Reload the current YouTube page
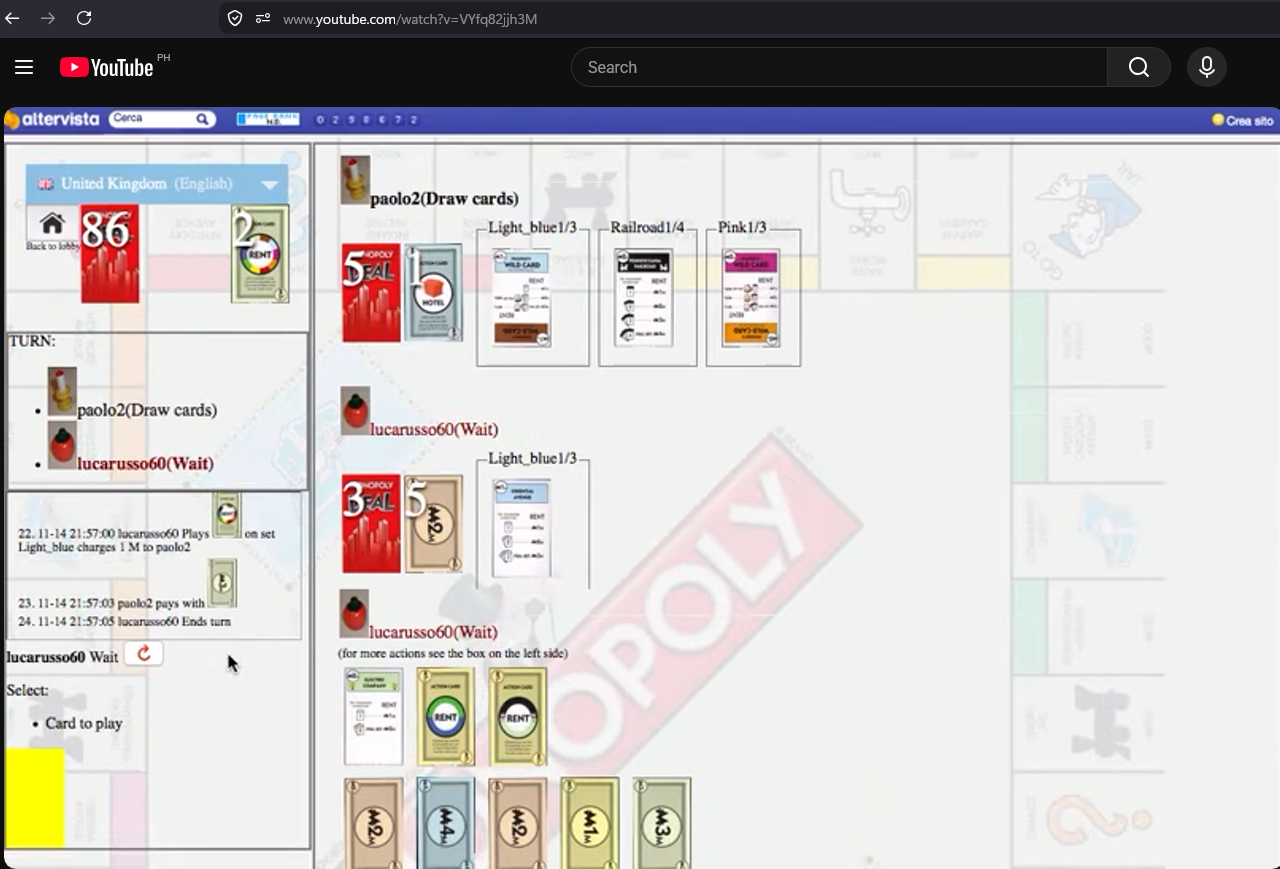The image size is (1280, 869). [x=84, y=18]
